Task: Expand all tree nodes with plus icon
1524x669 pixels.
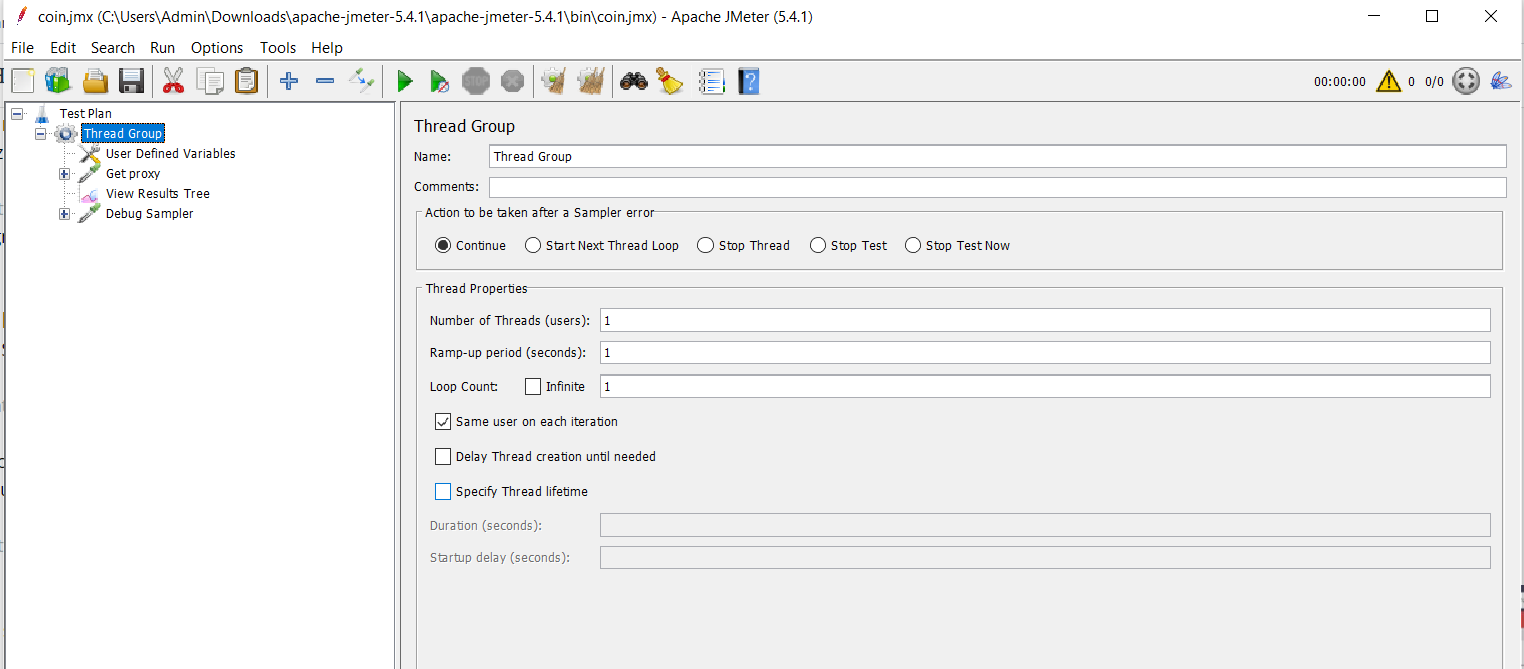Action: click(289, 81)
